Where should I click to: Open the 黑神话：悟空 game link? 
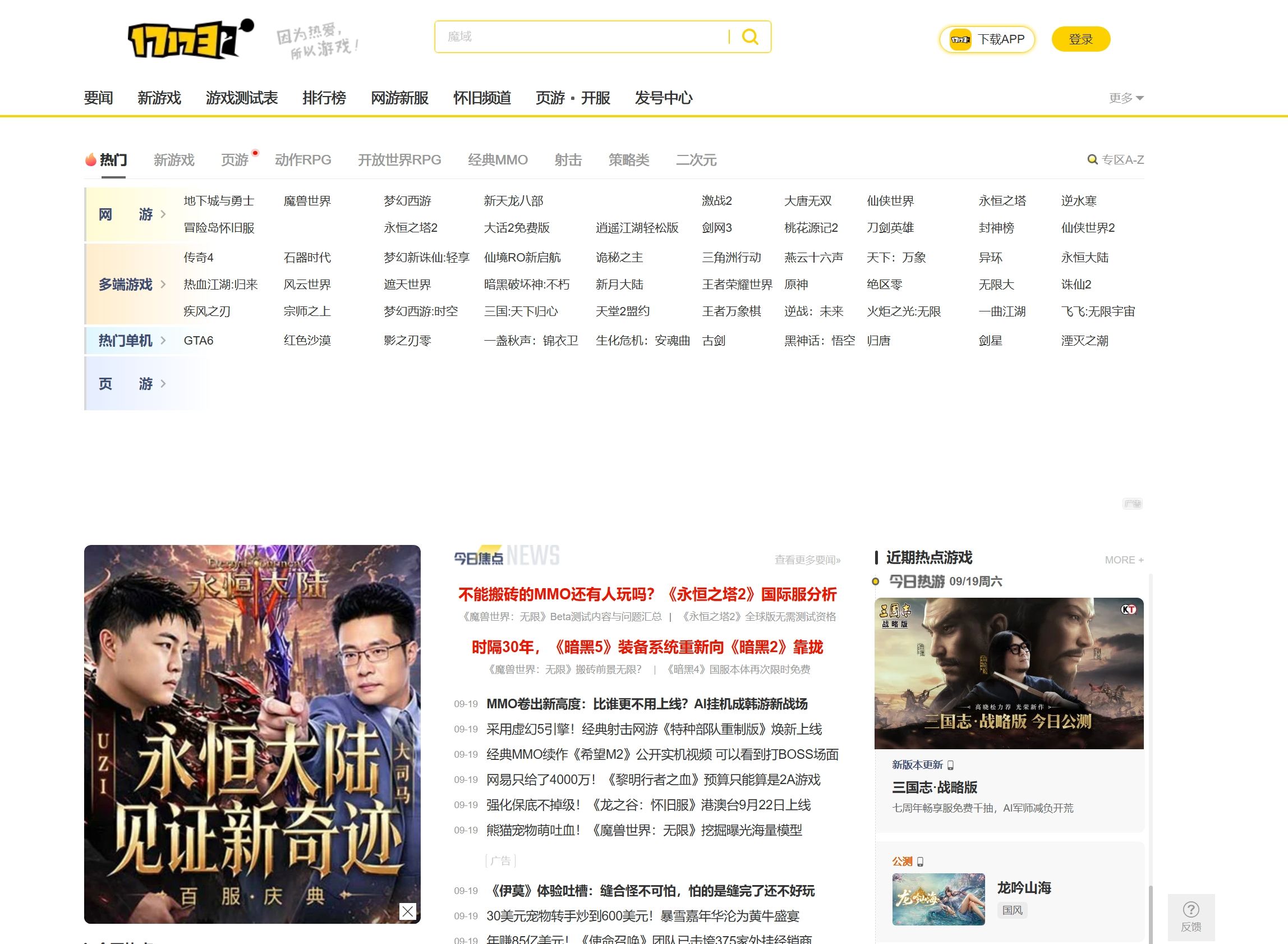point(819,341)
